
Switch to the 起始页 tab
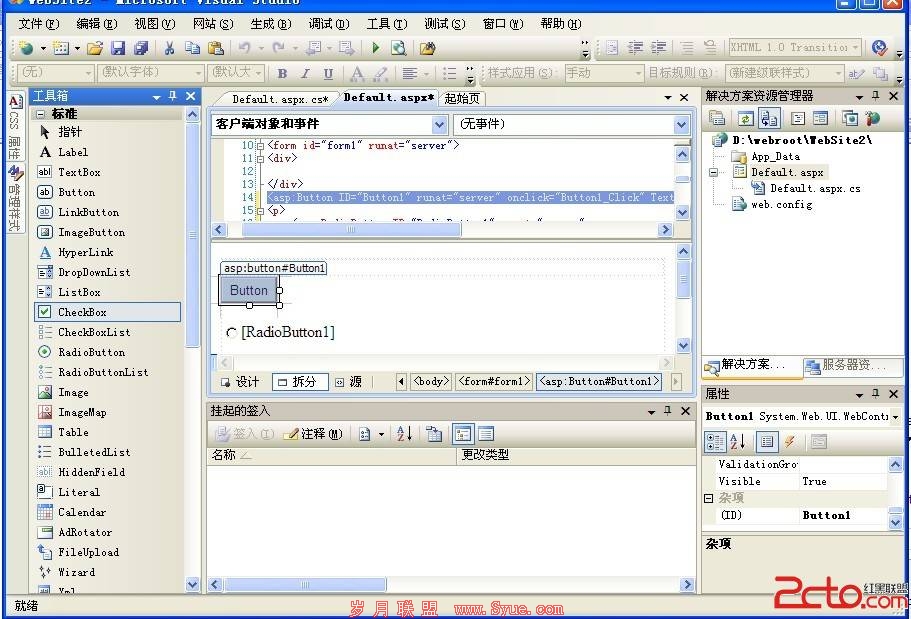pos(462,99)
